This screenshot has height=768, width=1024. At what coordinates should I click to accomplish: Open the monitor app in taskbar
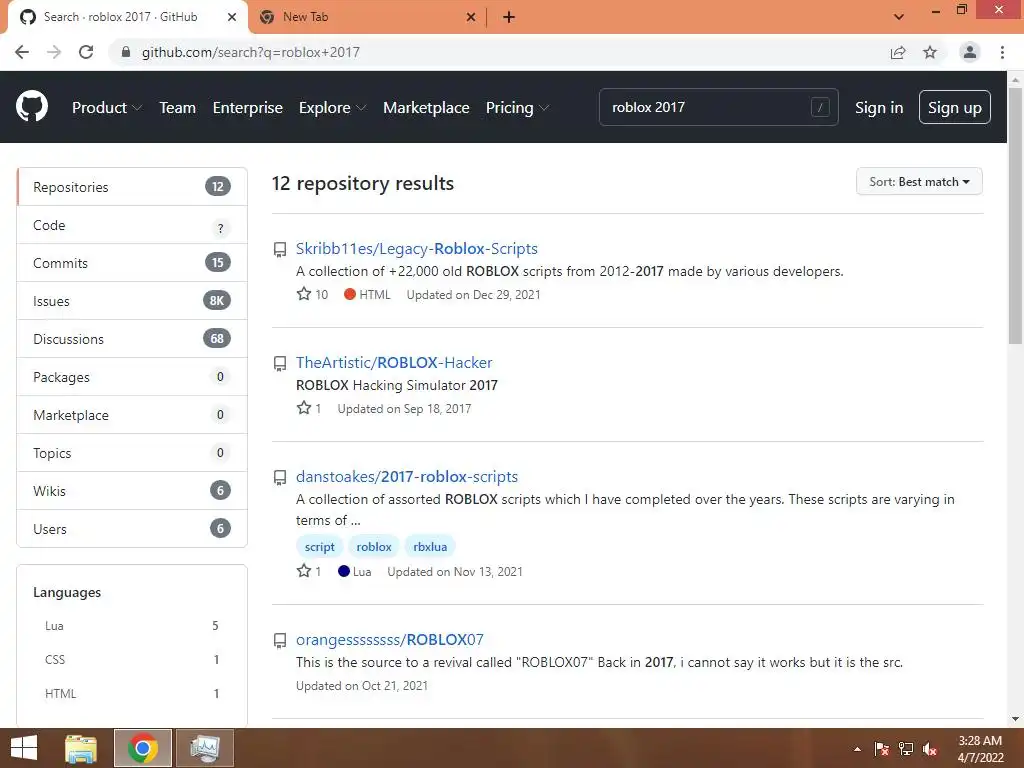(204, 748)
